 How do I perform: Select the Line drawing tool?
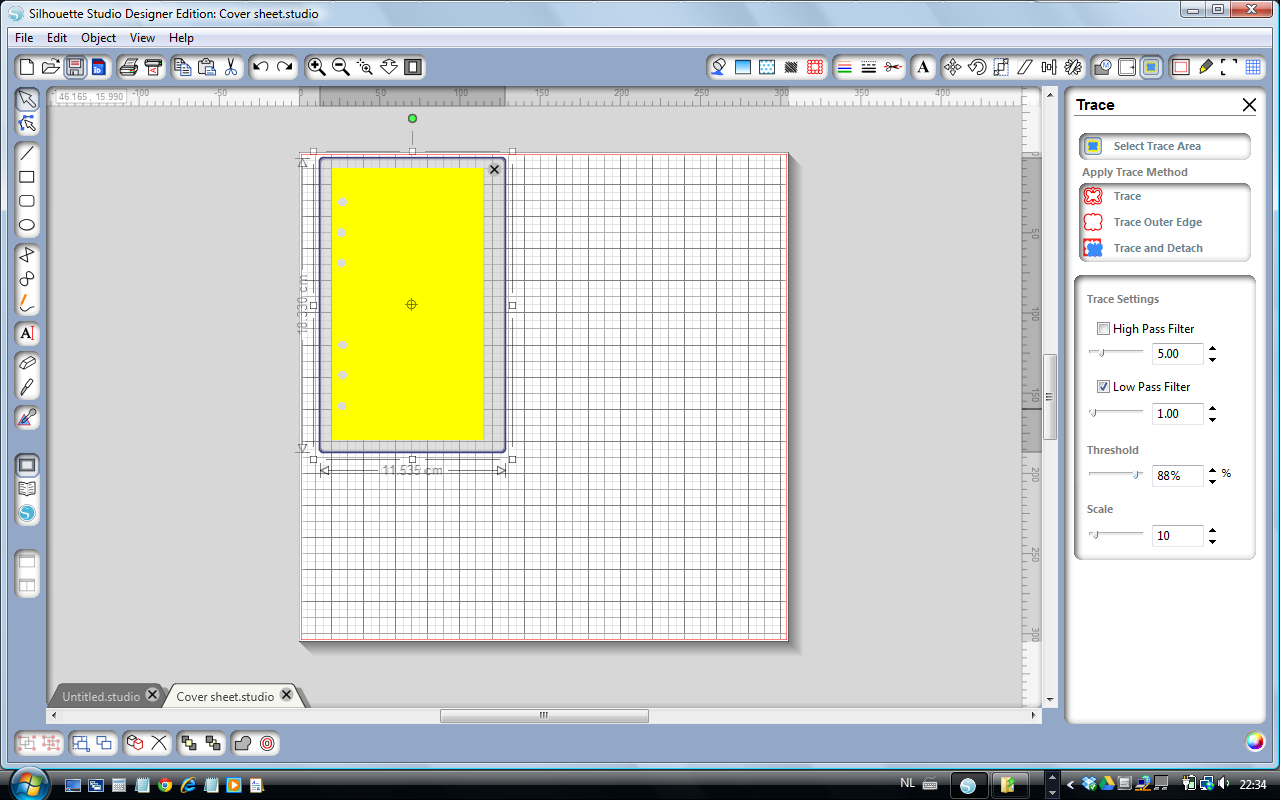[x=27, y=153]
